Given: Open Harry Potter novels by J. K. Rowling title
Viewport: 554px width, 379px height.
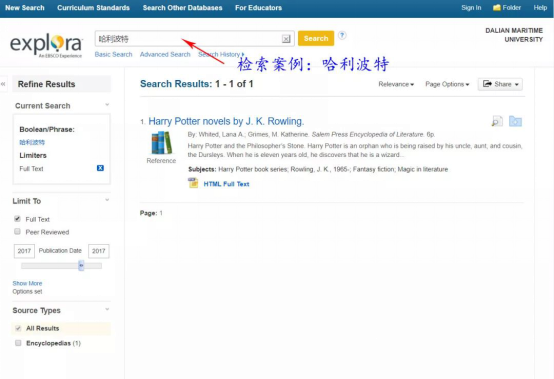Looking at the screenshot, I should pos(226,121).
